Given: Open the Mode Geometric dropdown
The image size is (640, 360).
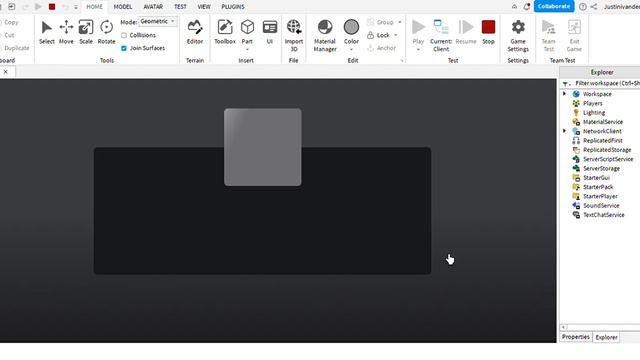Looking at the screenshot, I should (158, 21).
